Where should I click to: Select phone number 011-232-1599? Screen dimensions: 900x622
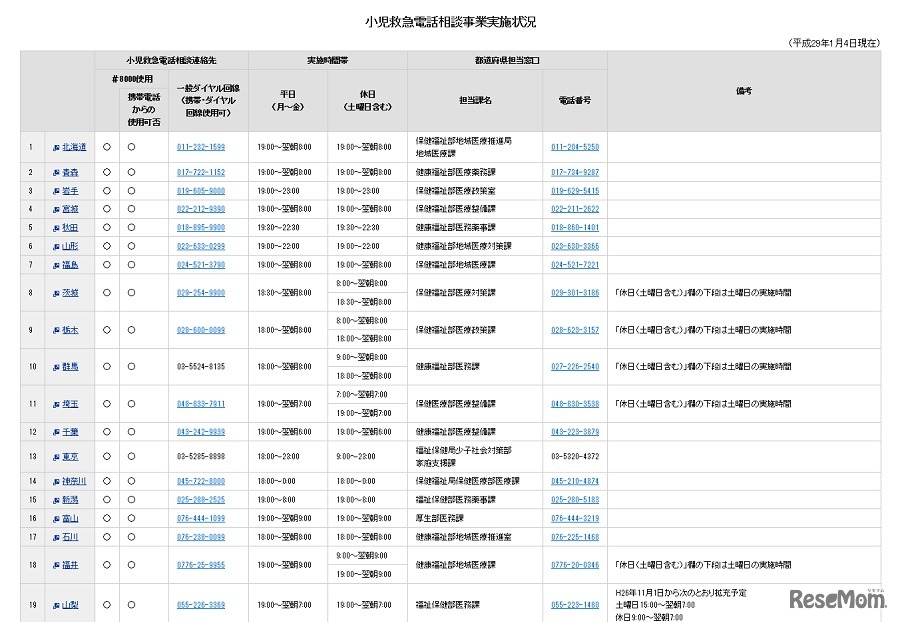pyautogui.click(x=200, y=147)
